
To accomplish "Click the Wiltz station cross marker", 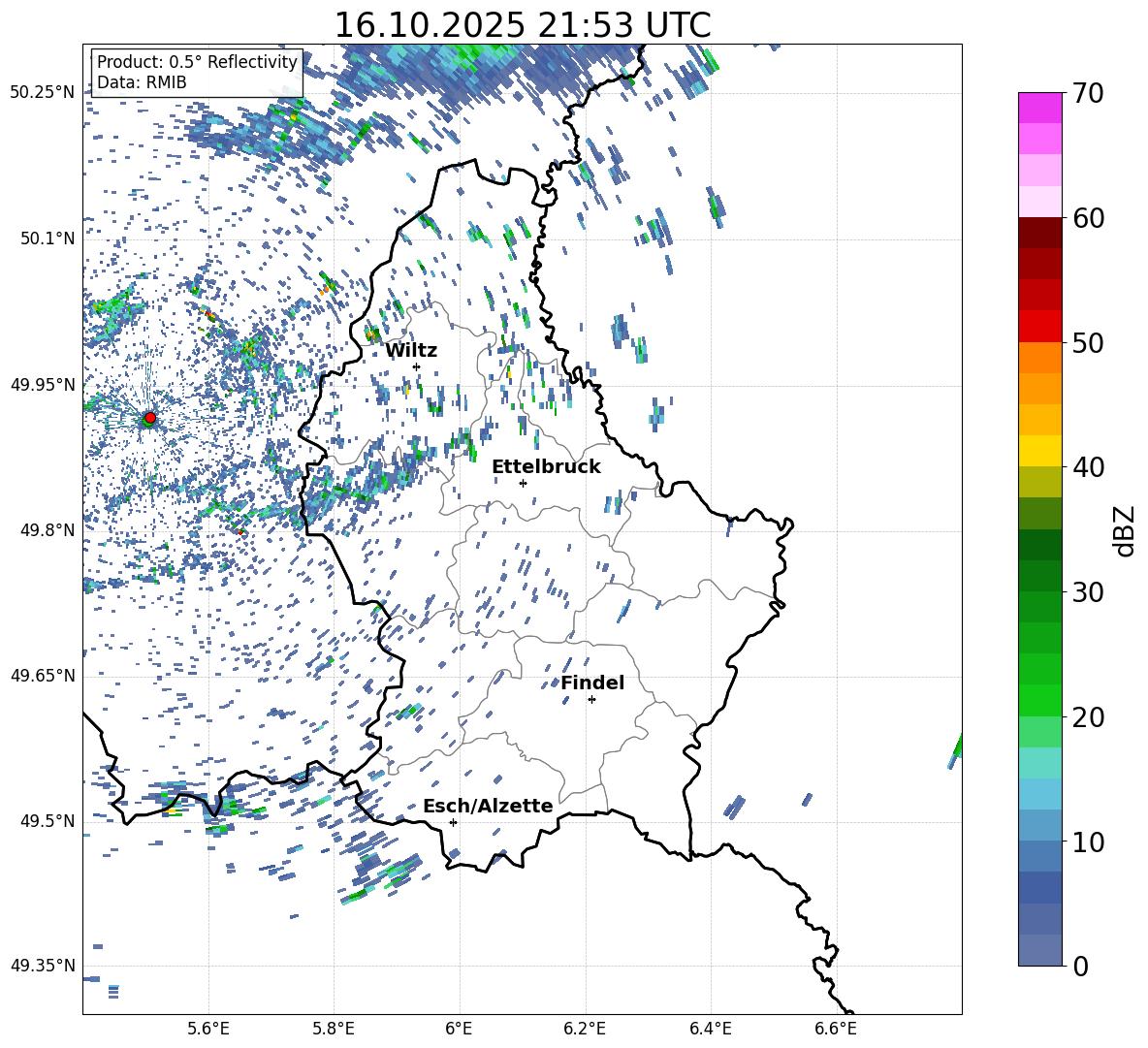I will [416, 366].
